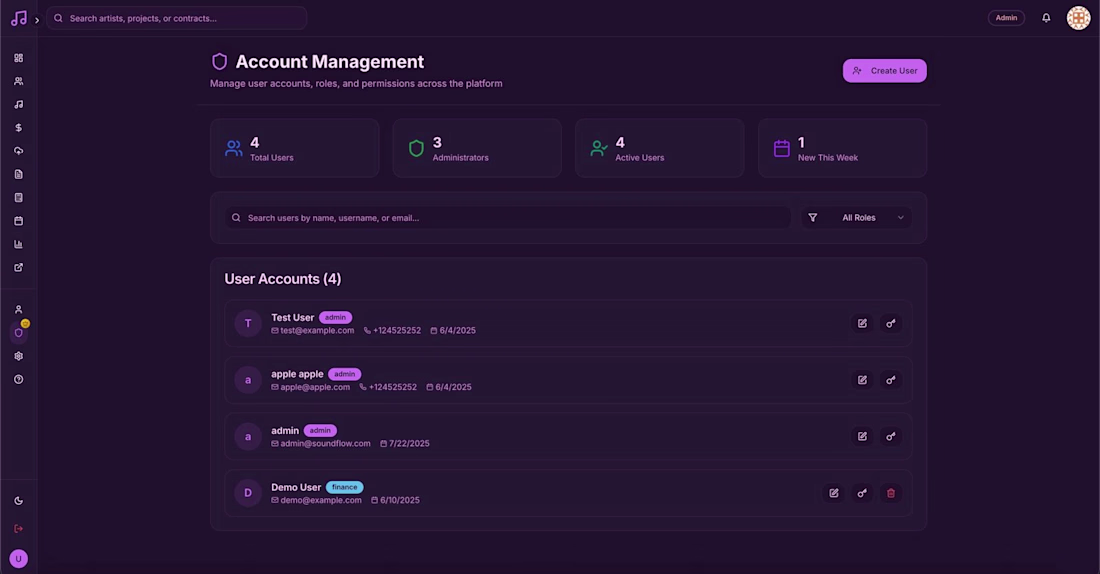Click key icon for admin@soundflow.com account
This screenshot has width=1100, height=574.
pyautogui.click(x=890, y=436)
